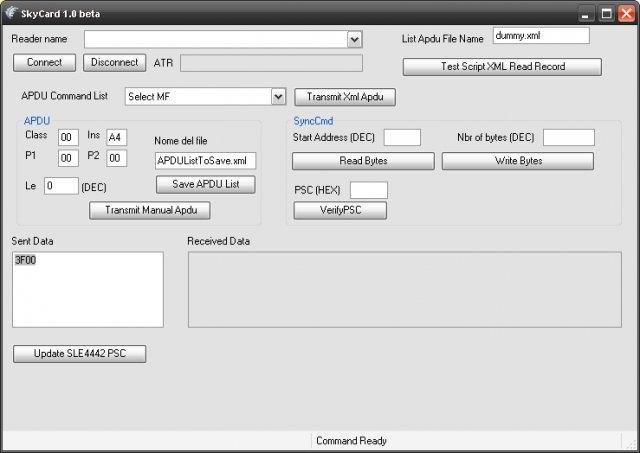
Task: Click the PSC (HEX) input field
Action: (x=369, y=190)
